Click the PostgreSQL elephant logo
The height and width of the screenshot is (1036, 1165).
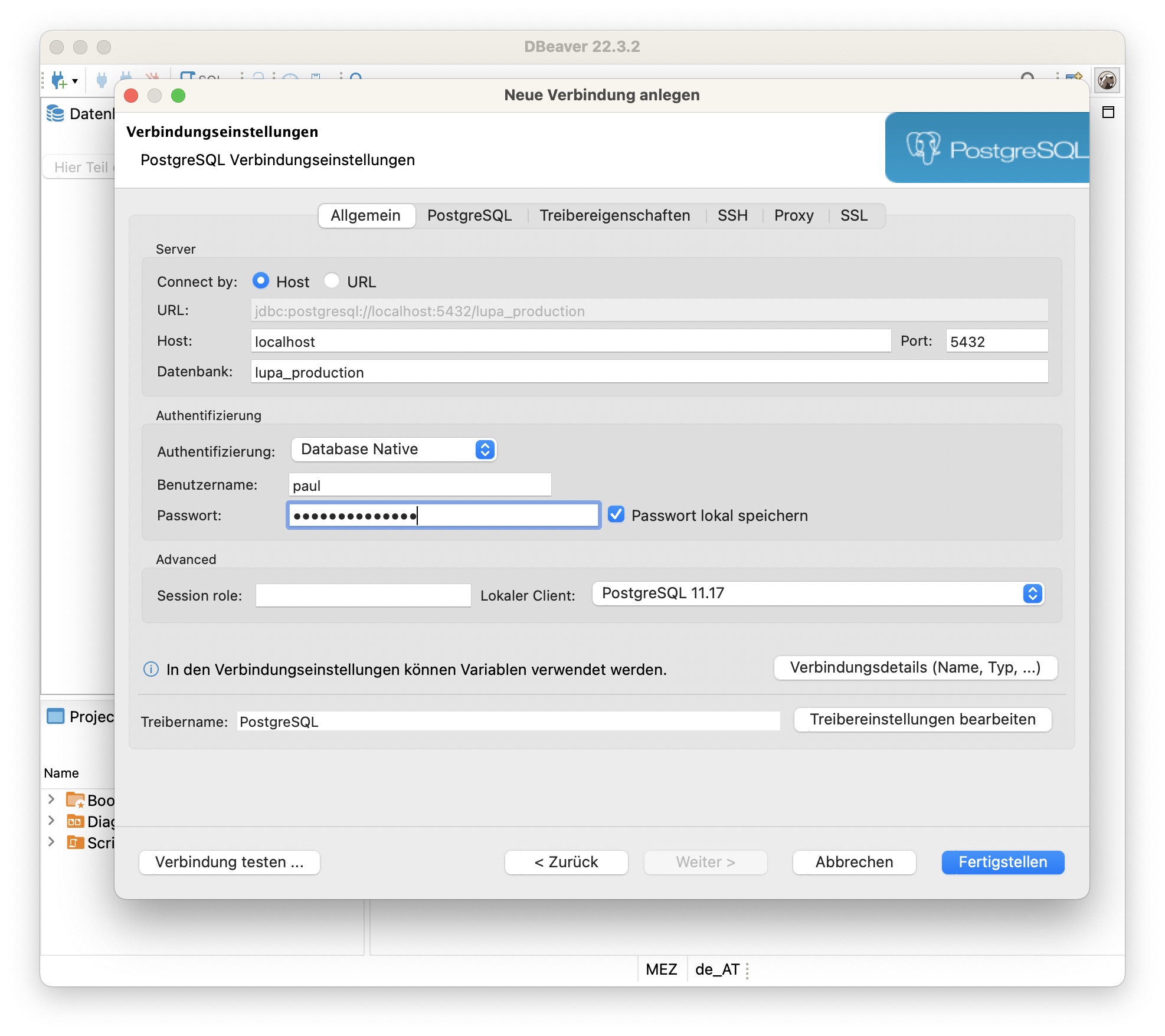point(923,147)
